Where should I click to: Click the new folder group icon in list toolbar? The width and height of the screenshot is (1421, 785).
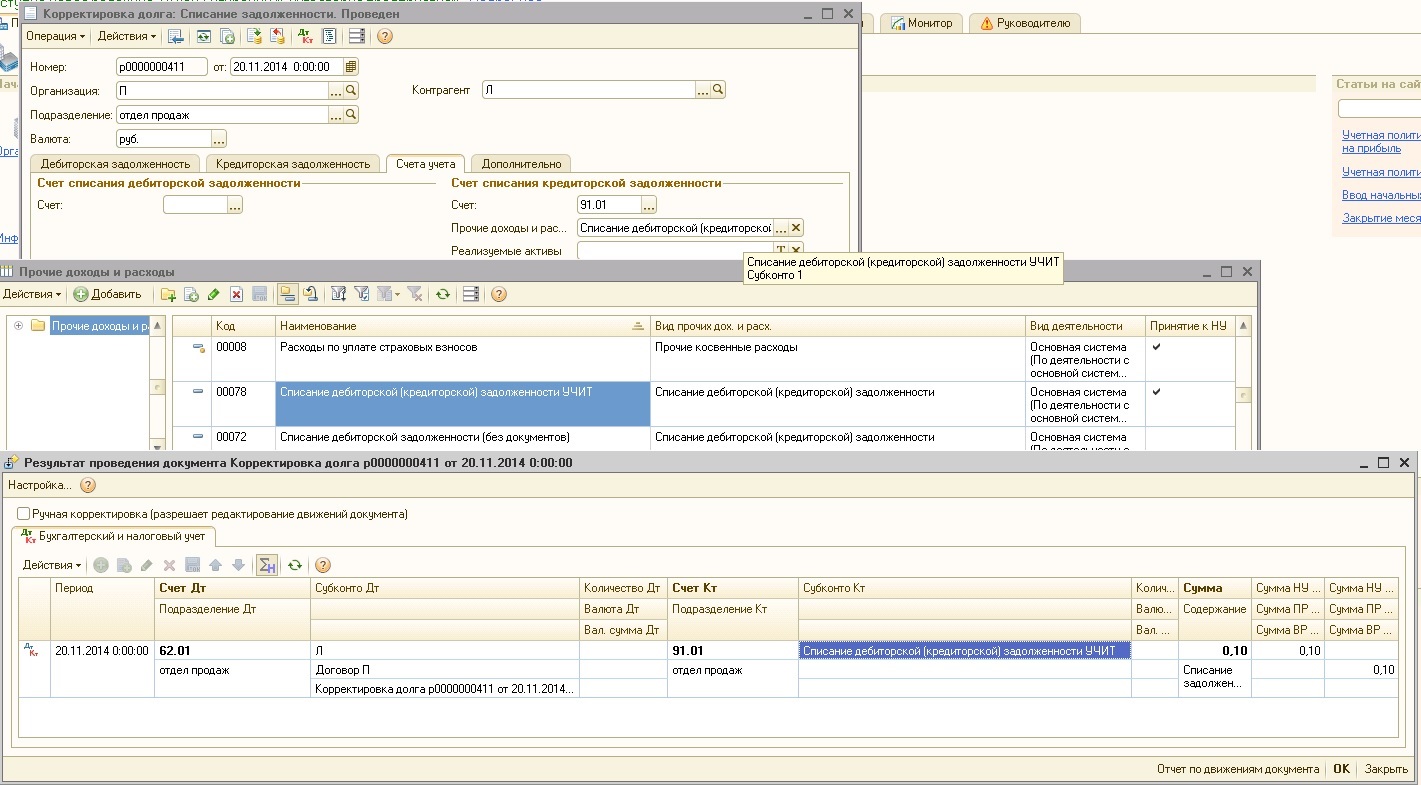click(x=168, y=294)
